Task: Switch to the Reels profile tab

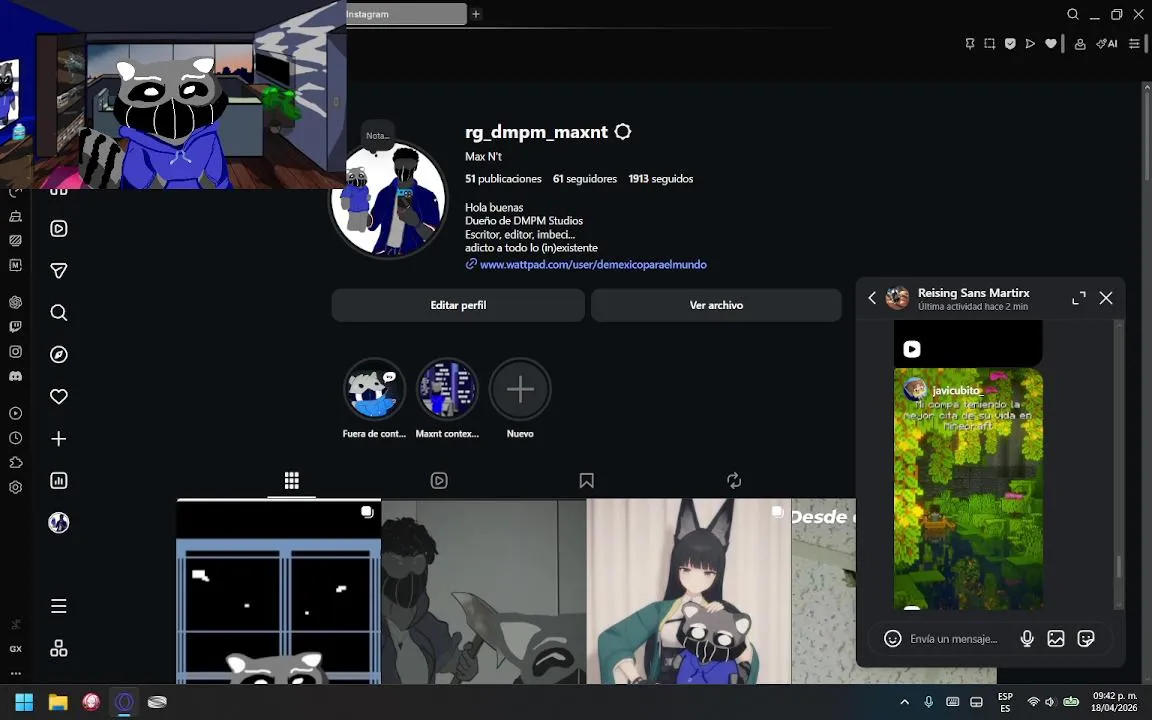Action: (x=439, y=480)
